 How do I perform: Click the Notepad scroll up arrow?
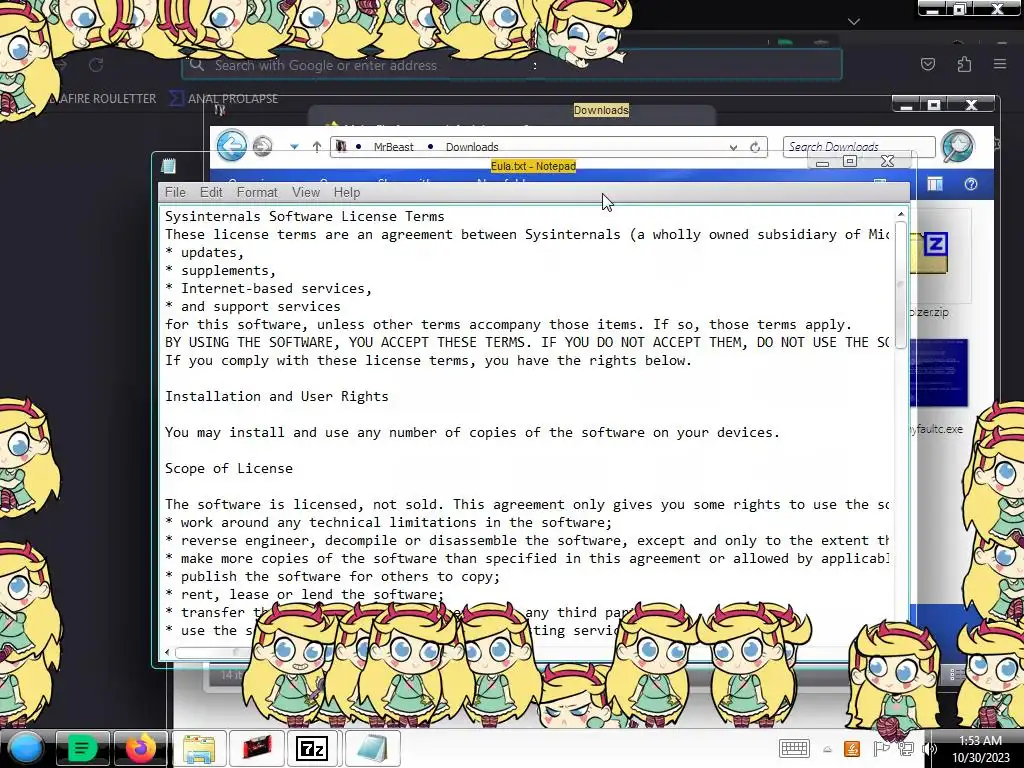point(901,214)
